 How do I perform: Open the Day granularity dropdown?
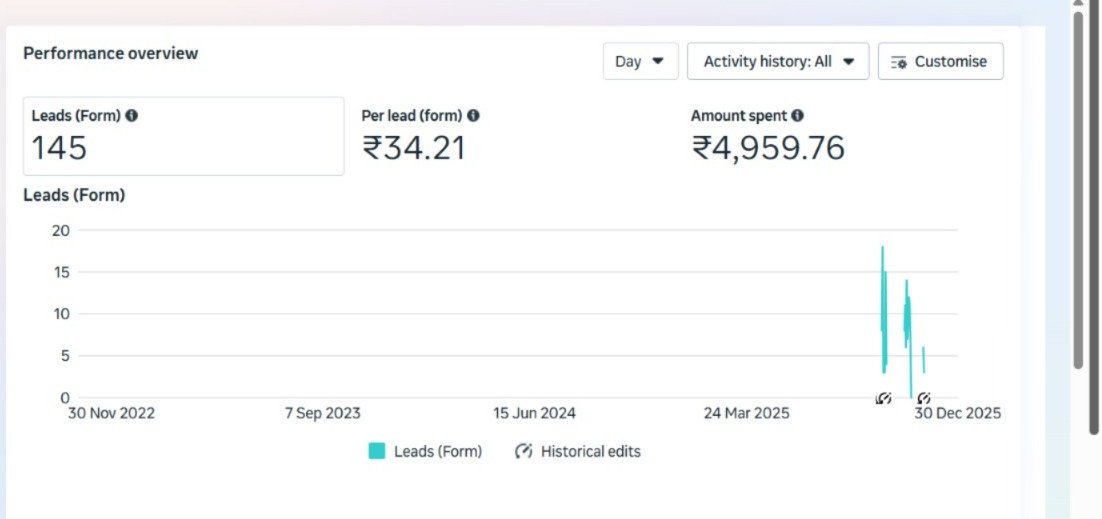pyautogui.click(x=640, y=61)
